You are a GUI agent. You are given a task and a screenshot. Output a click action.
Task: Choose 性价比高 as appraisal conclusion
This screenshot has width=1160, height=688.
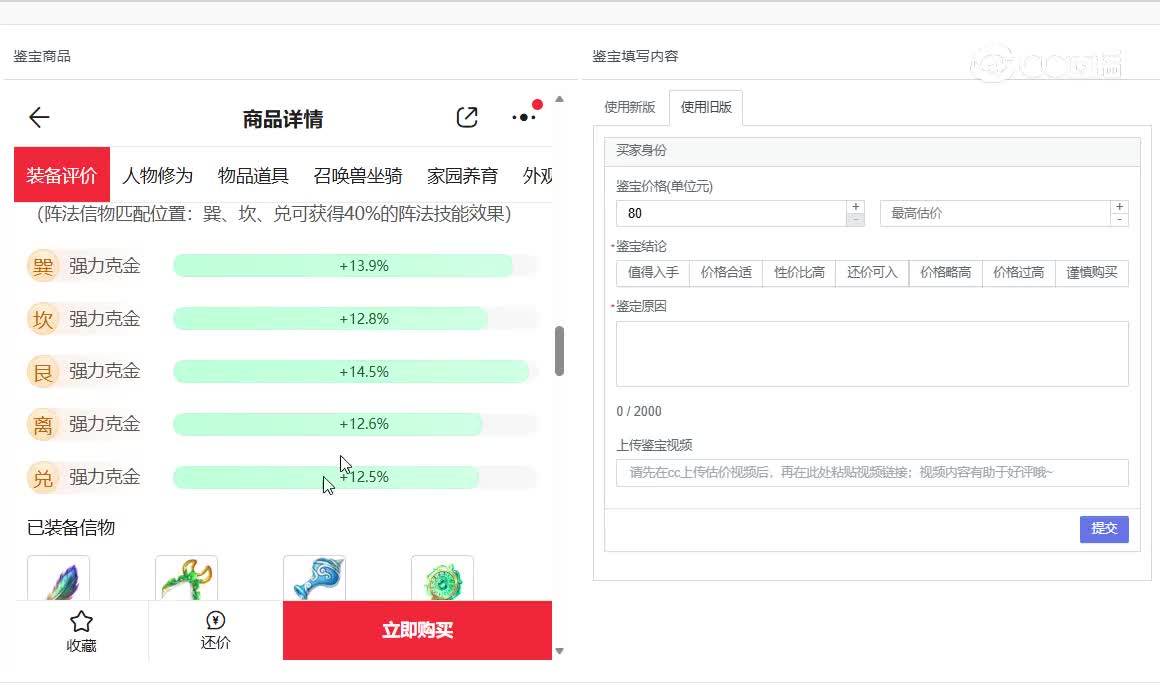(x=799, y=273)
